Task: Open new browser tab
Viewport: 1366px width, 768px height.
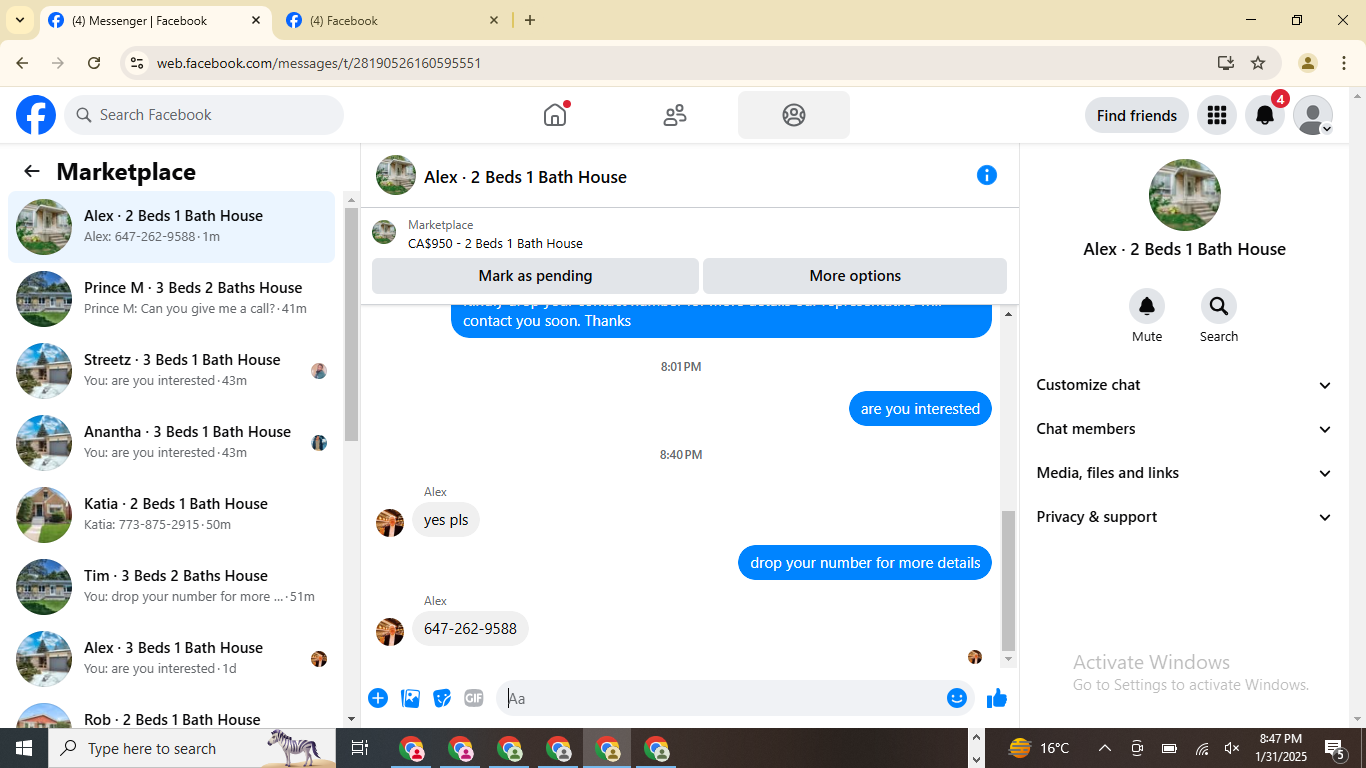Action: tap(530, 20)
